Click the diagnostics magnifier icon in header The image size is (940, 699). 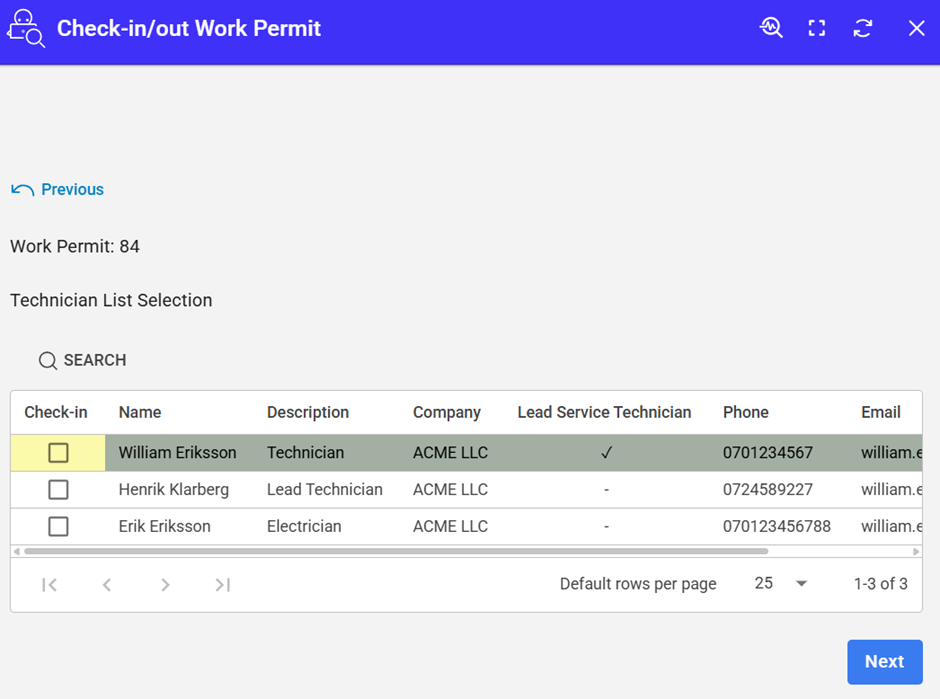coord(771,28)
